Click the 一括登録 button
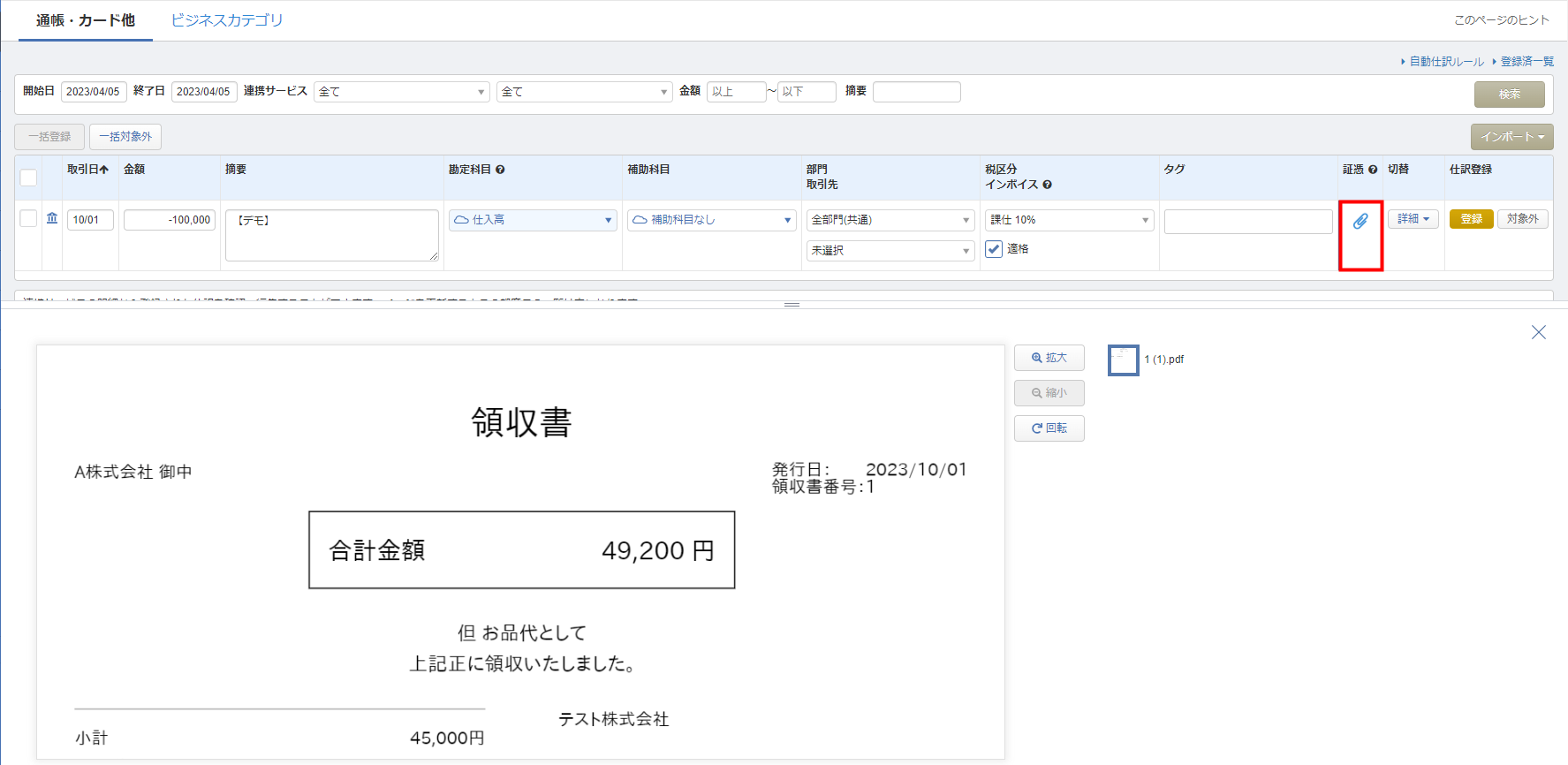Screen dimensions: 1568x765 49,137
